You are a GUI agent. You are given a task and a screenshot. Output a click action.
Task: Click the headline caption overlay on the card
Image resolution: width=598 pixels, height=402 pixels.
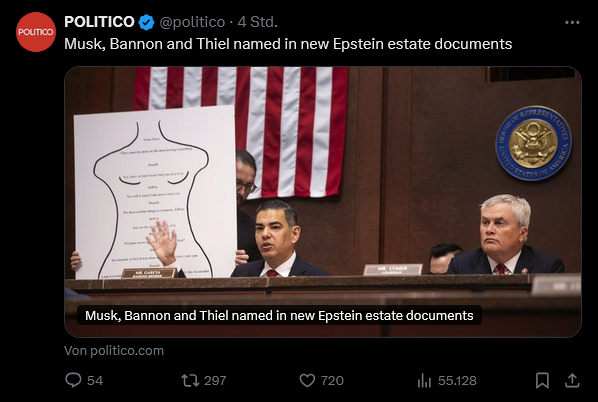click(279, 315)
